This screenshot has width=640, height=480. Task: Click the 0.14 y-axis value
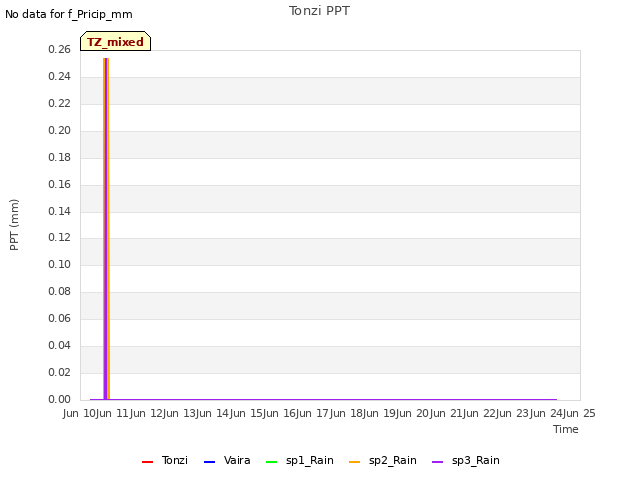pos(60,211)
